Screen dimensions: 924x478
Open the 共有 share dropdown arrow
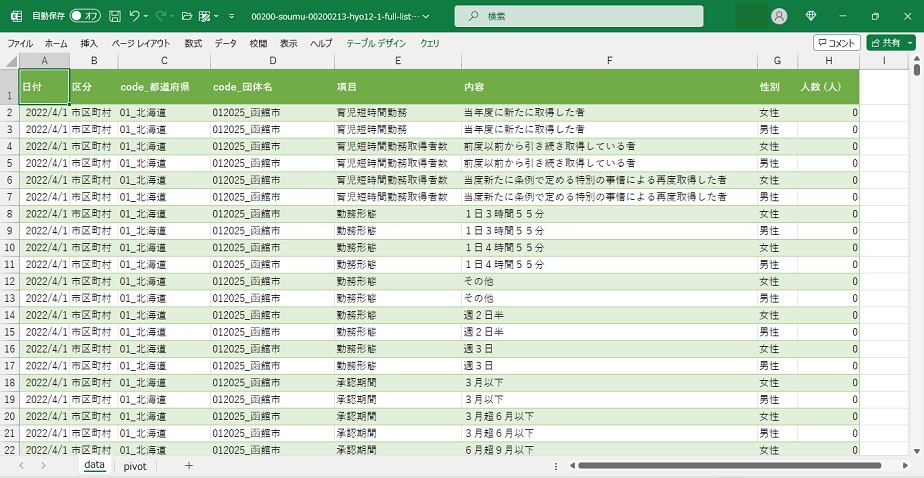[x=910, y=43]
